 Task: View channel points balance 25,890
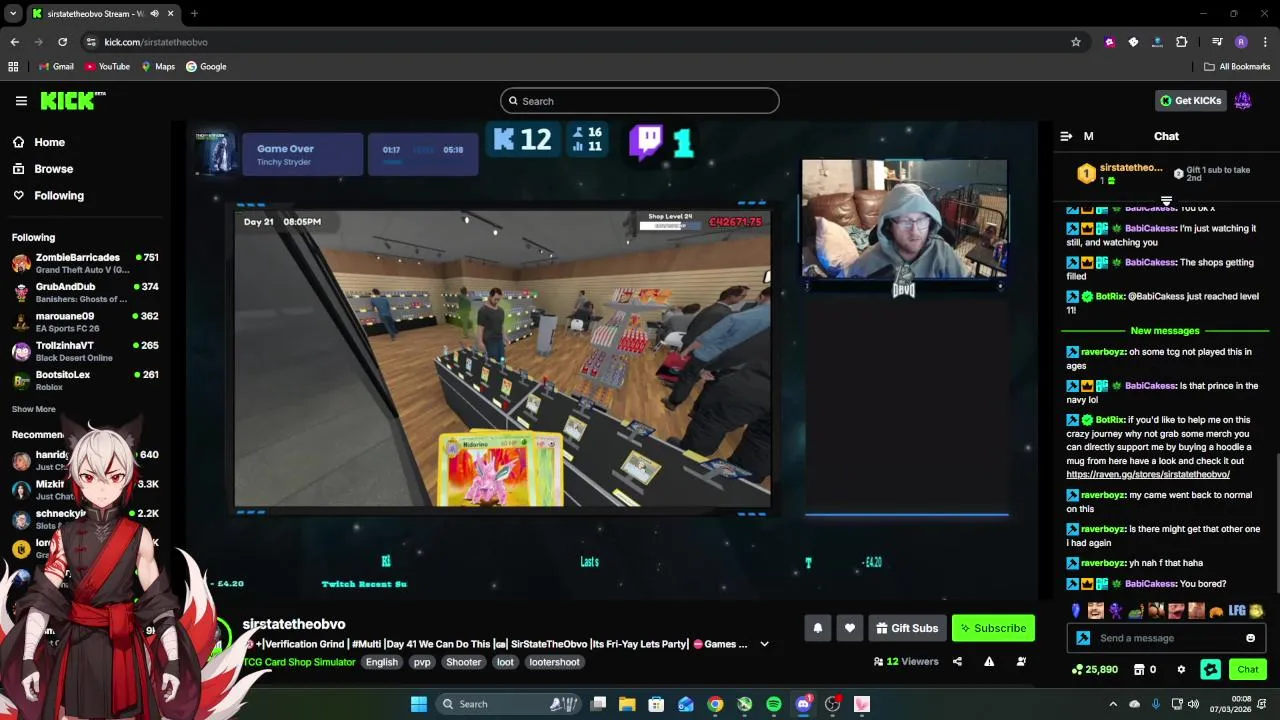coord(1094,670)
